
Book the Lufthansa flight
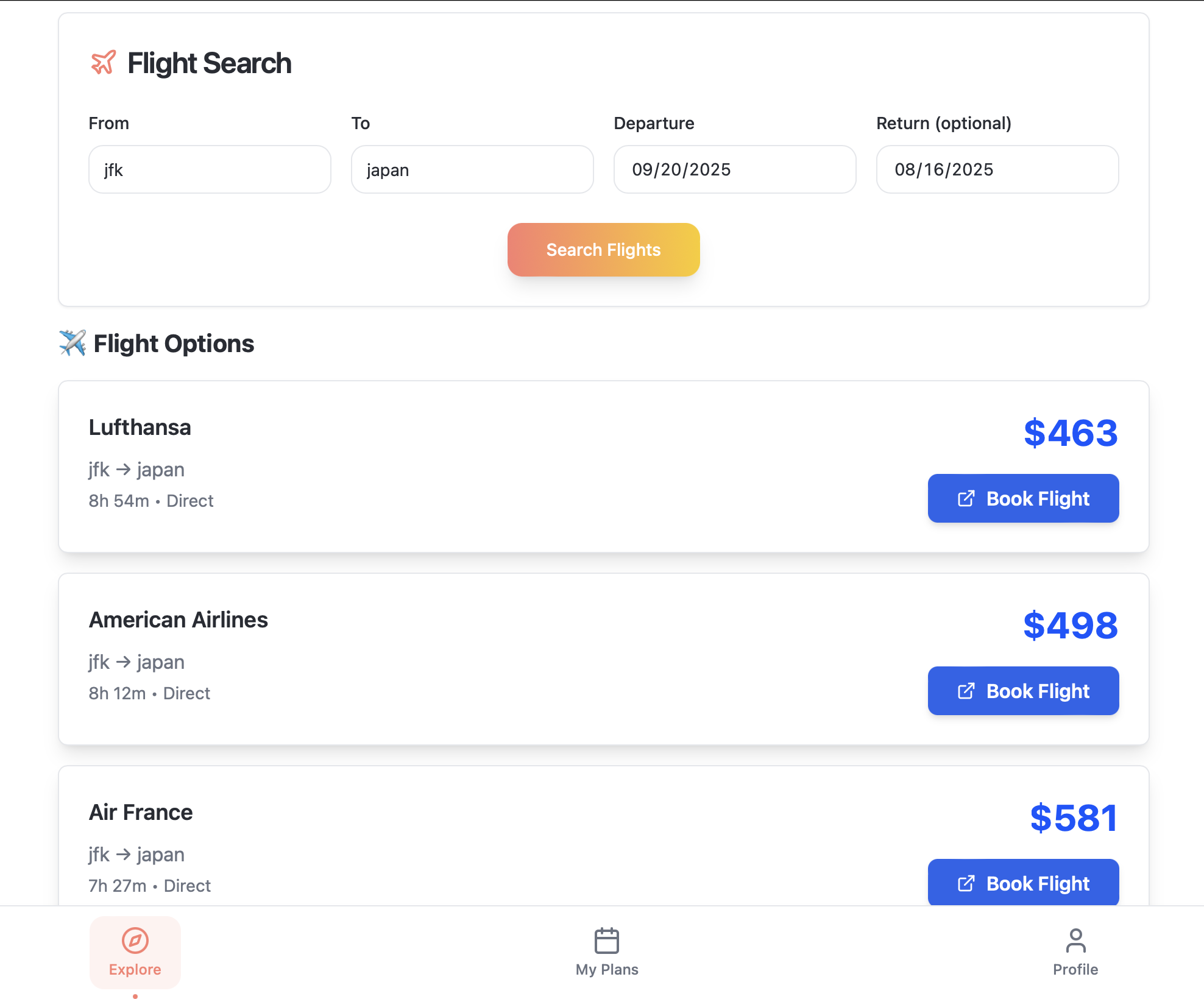[x=1023, y=498]
